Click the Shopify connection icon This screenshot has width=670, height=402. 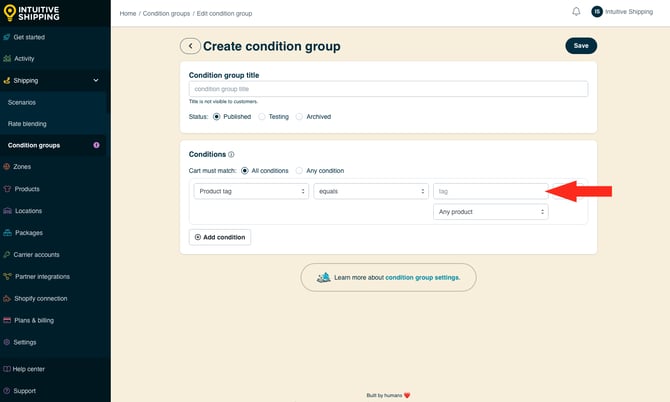[7, 299]
